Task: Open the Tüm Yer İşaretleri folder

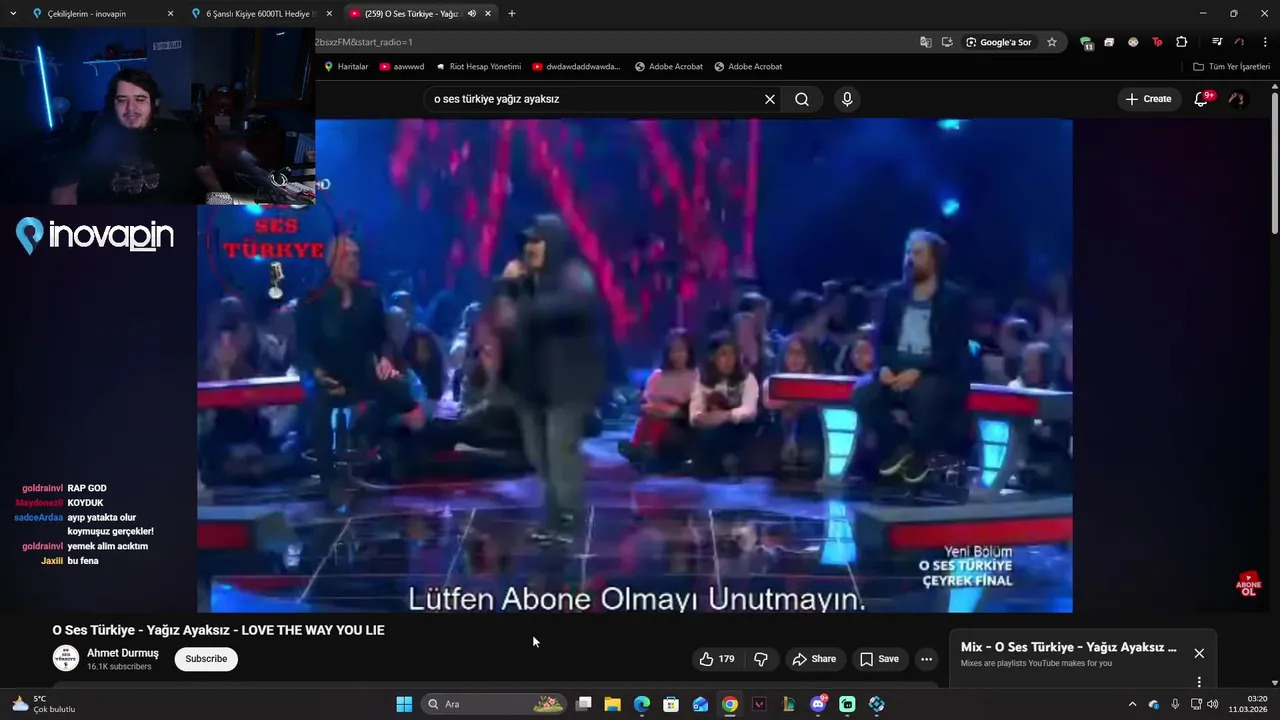Action: (1231, 66)
